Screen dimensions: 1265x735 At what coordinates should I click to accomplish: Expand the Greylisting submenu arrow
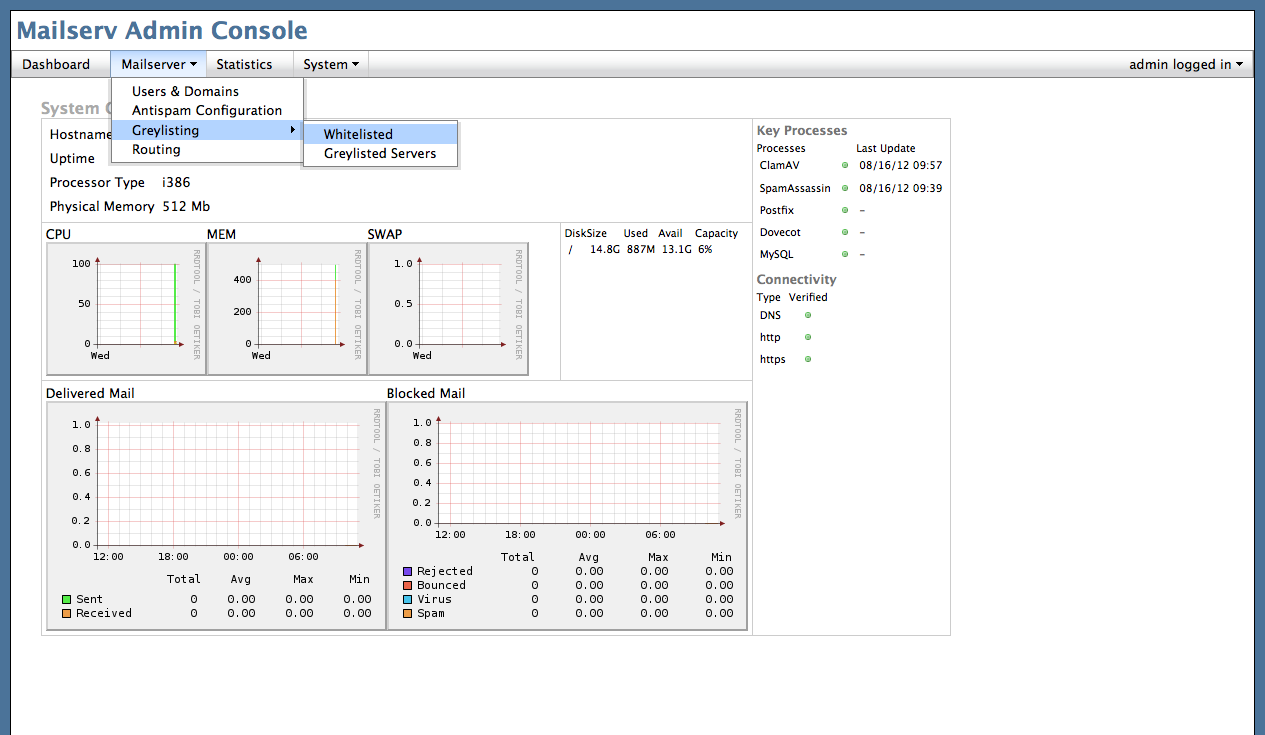click(293, 130)
